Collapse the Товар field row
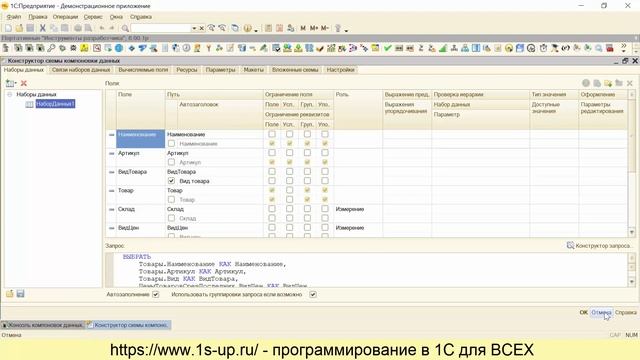This screenshot has width=640, height=360. click(x=111, y=191)
